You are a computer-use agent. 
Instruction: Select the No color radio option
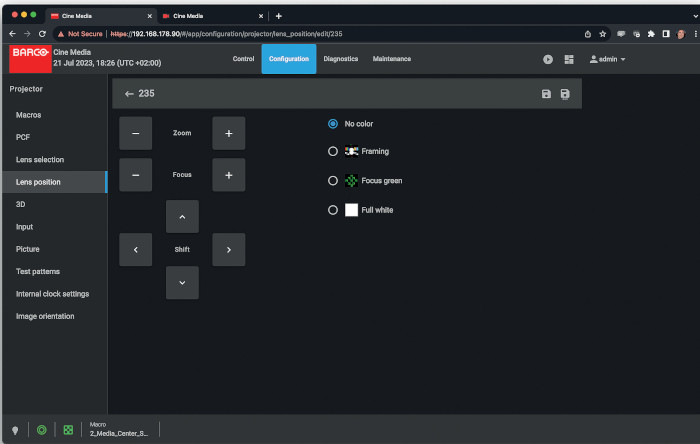point(333,124)
